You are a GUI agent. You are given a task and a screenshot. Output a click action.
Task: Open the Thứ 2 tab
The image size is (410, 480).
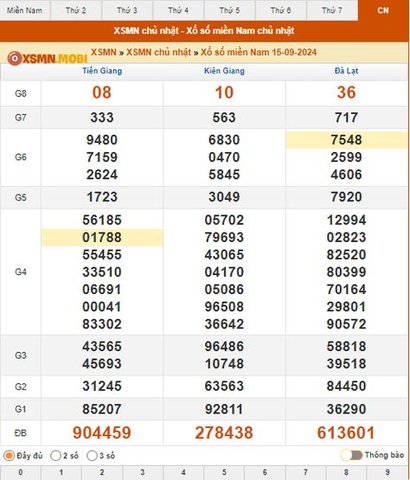click(x=76, y=10)
